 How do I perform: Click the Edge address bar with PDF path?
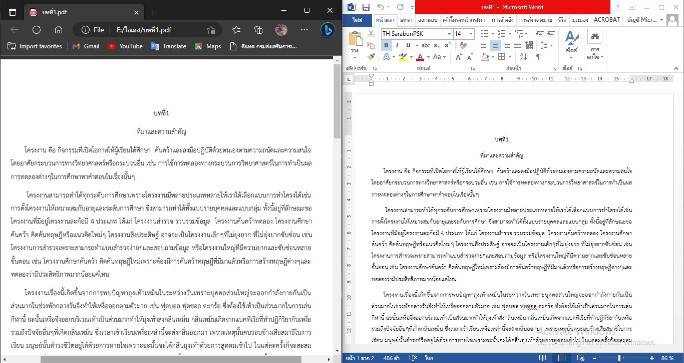pyautogui.click(x=148, y=30)
